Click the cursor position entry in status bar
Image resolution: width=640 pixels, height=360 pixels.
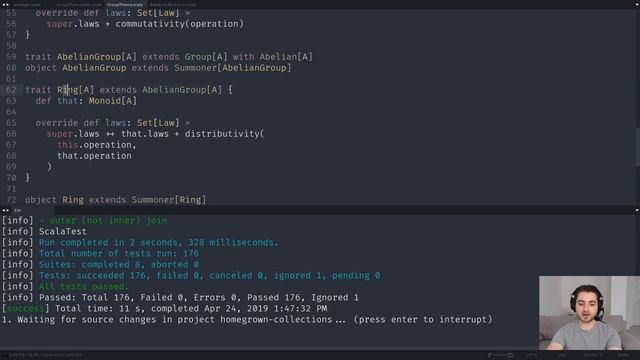(45, 355)
